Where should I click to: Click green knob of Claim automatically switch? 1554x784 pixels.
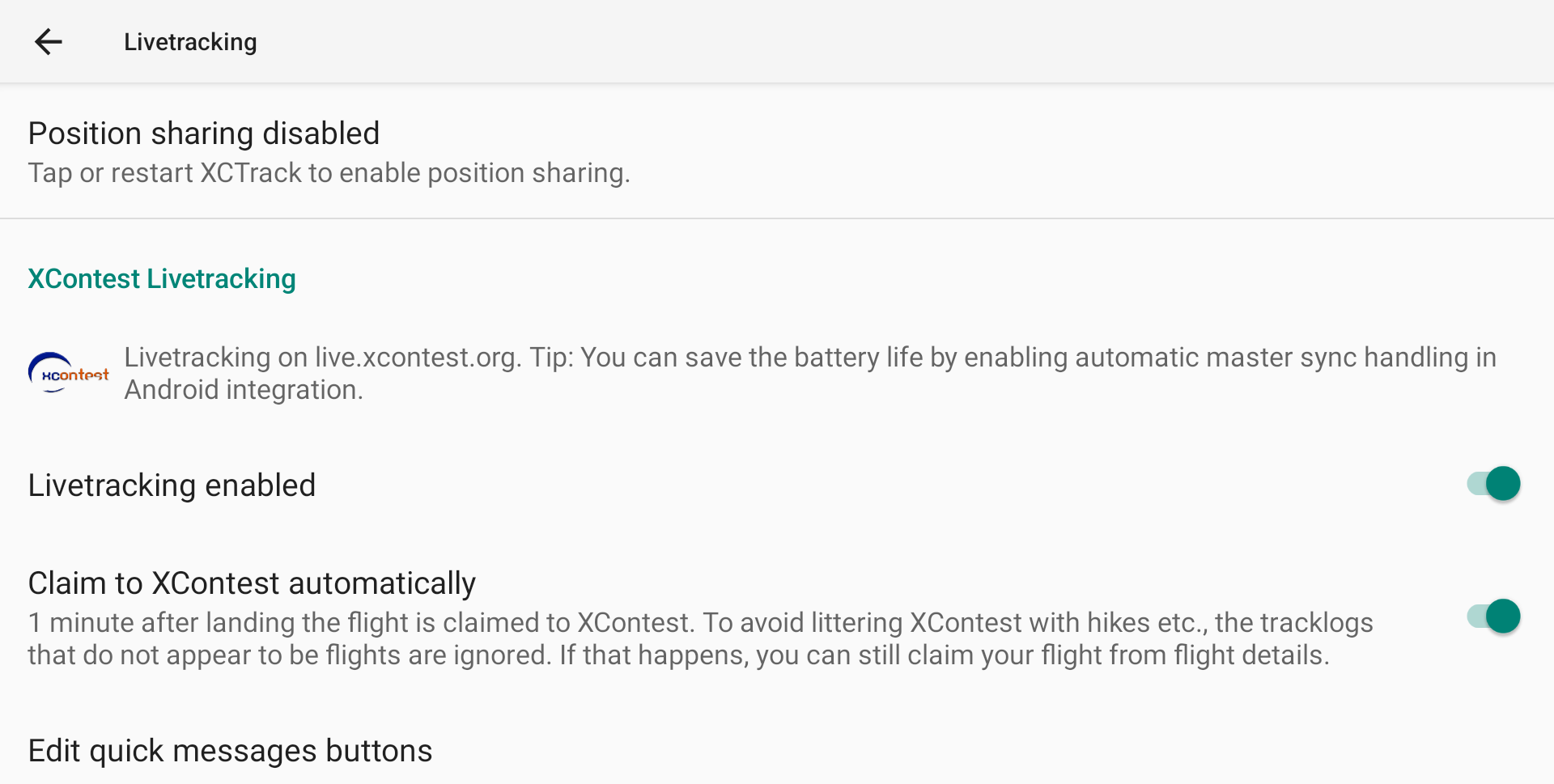click(1503, 617)
